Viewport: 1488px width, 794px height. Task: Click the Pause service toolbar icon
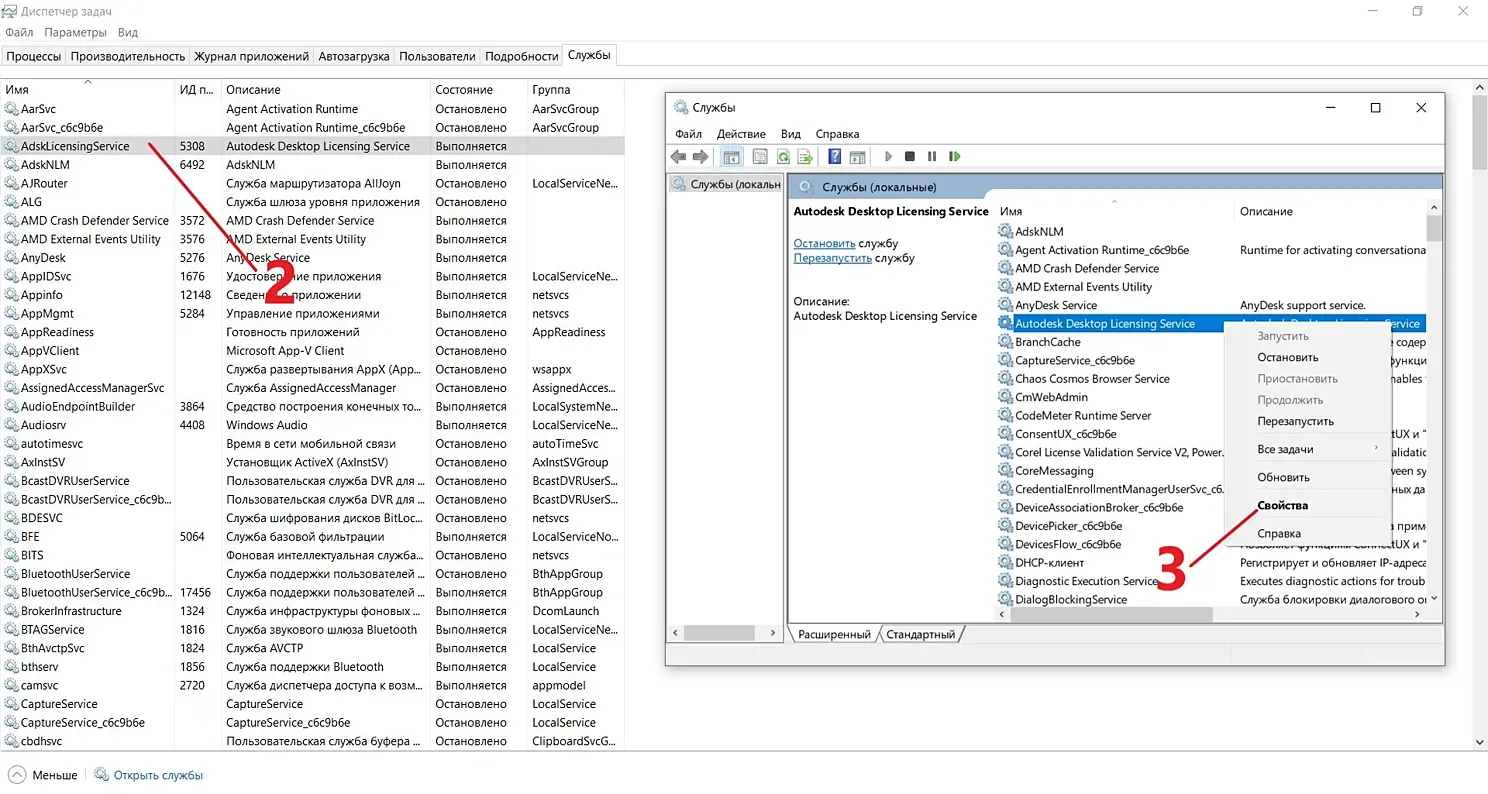932,157
